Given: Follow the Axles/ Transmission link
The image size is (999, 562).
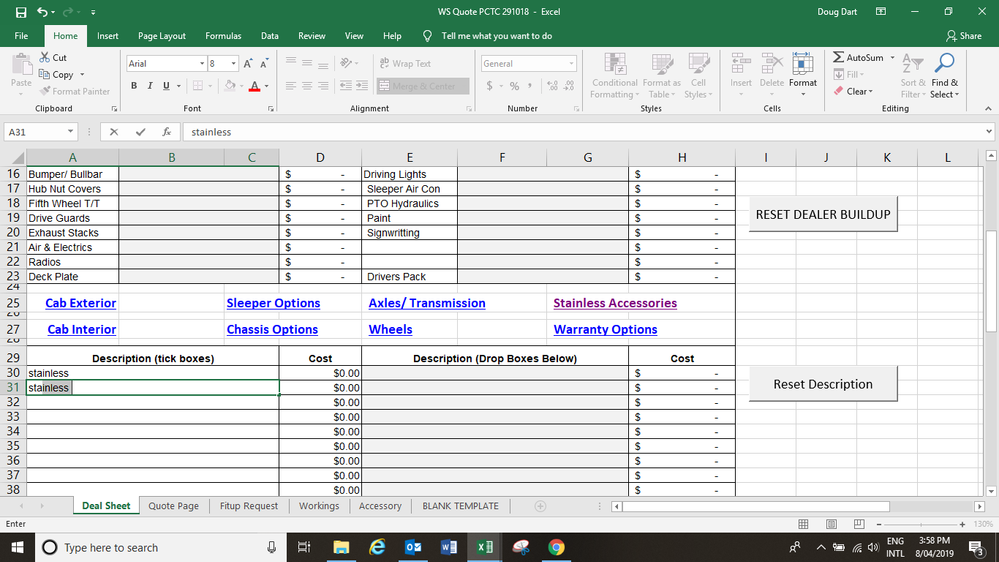Looking at the screenshot, I should point(427,303).
